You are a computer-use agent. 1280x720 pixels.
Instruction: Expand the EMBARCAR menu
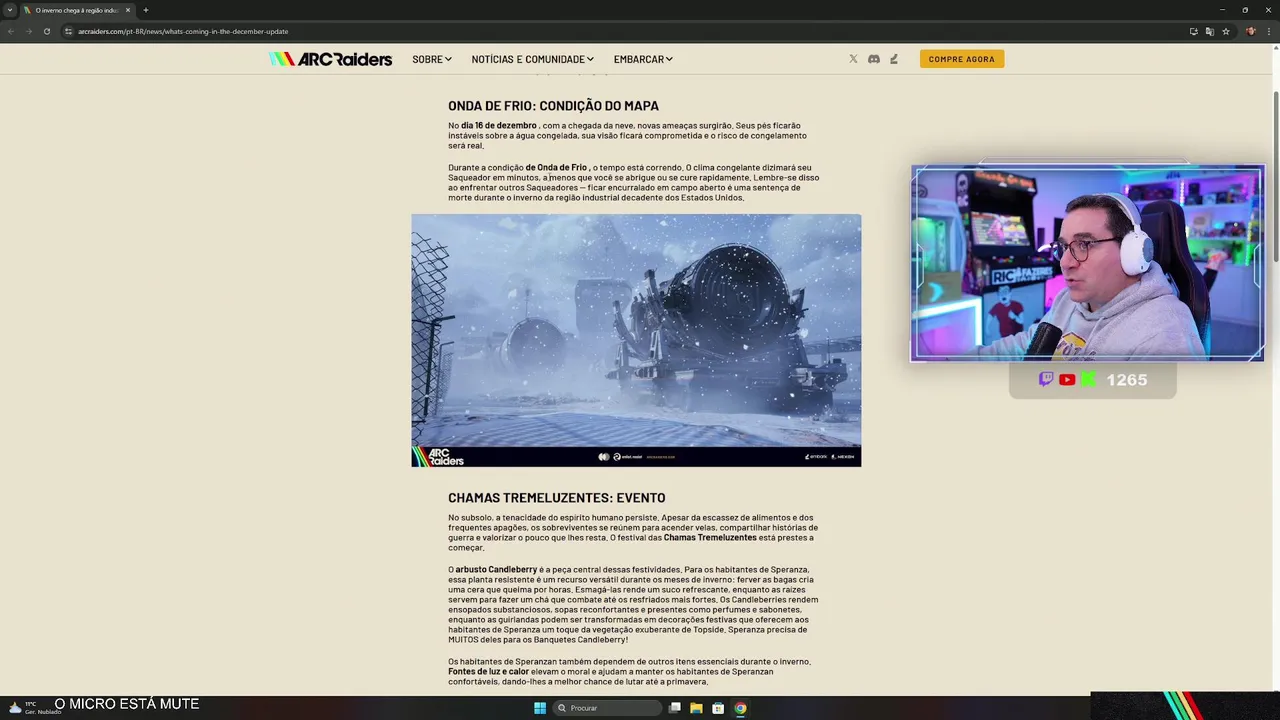(643, 59)
